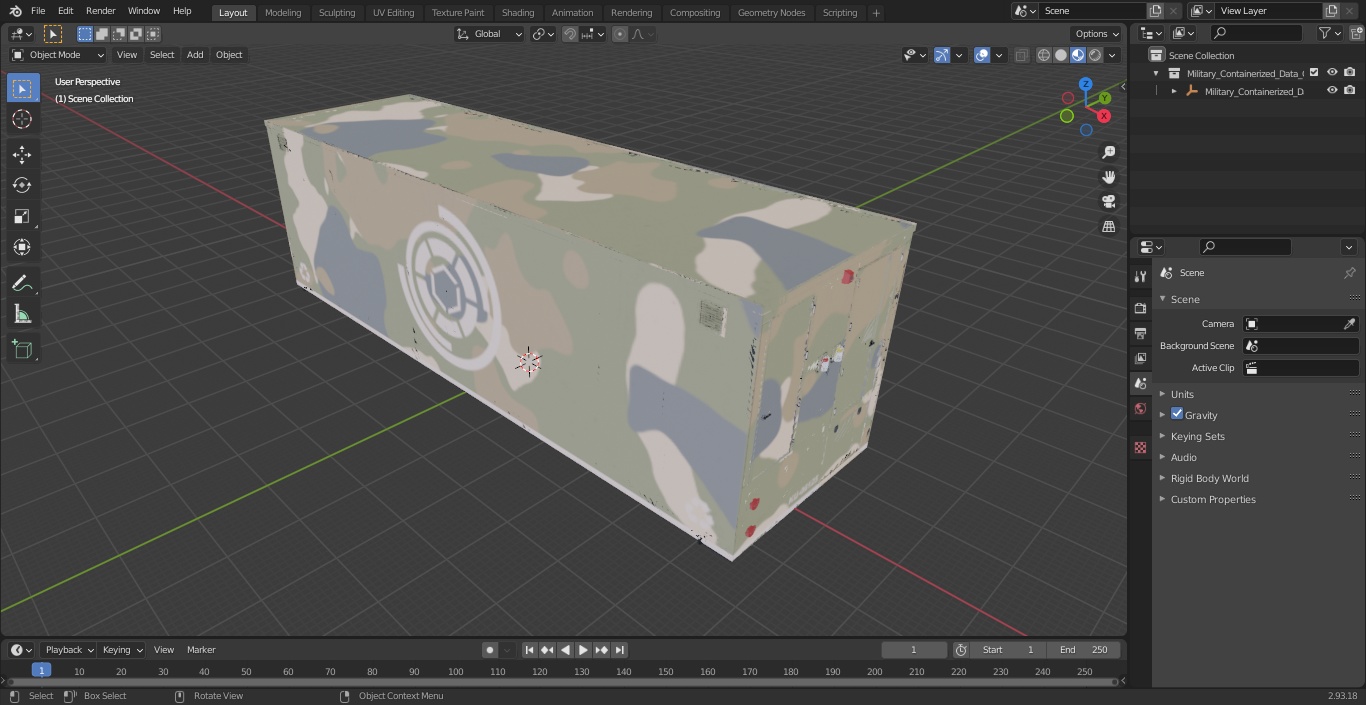Image resolution: width=1366 pixels, height=705 pixels.
Task: Hide Military_Containerized_Data collection in viewport
Action: [x=1332, y=73]
